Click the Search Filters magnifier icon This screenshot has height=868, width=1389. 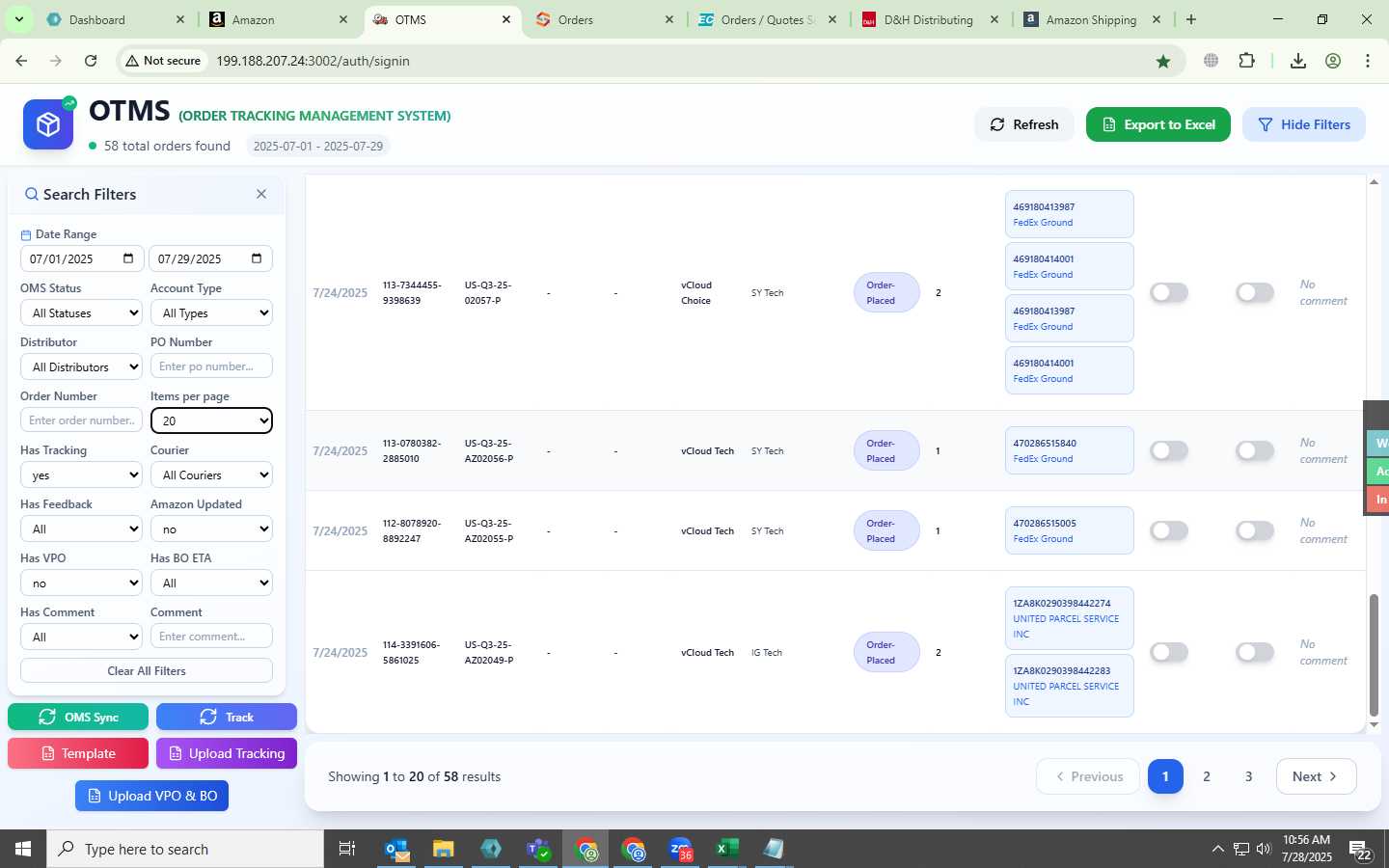(32, 194)
